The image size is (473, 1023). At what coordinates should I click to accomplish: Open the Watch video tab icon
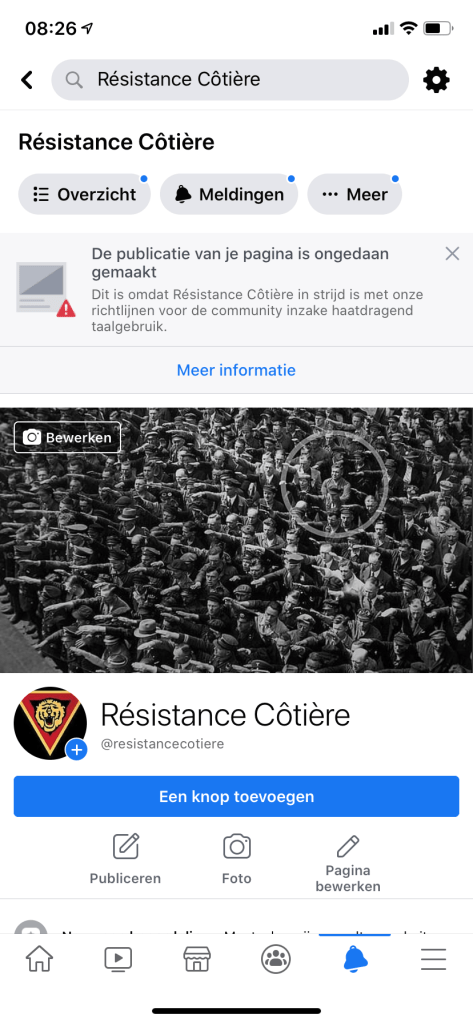118,958
